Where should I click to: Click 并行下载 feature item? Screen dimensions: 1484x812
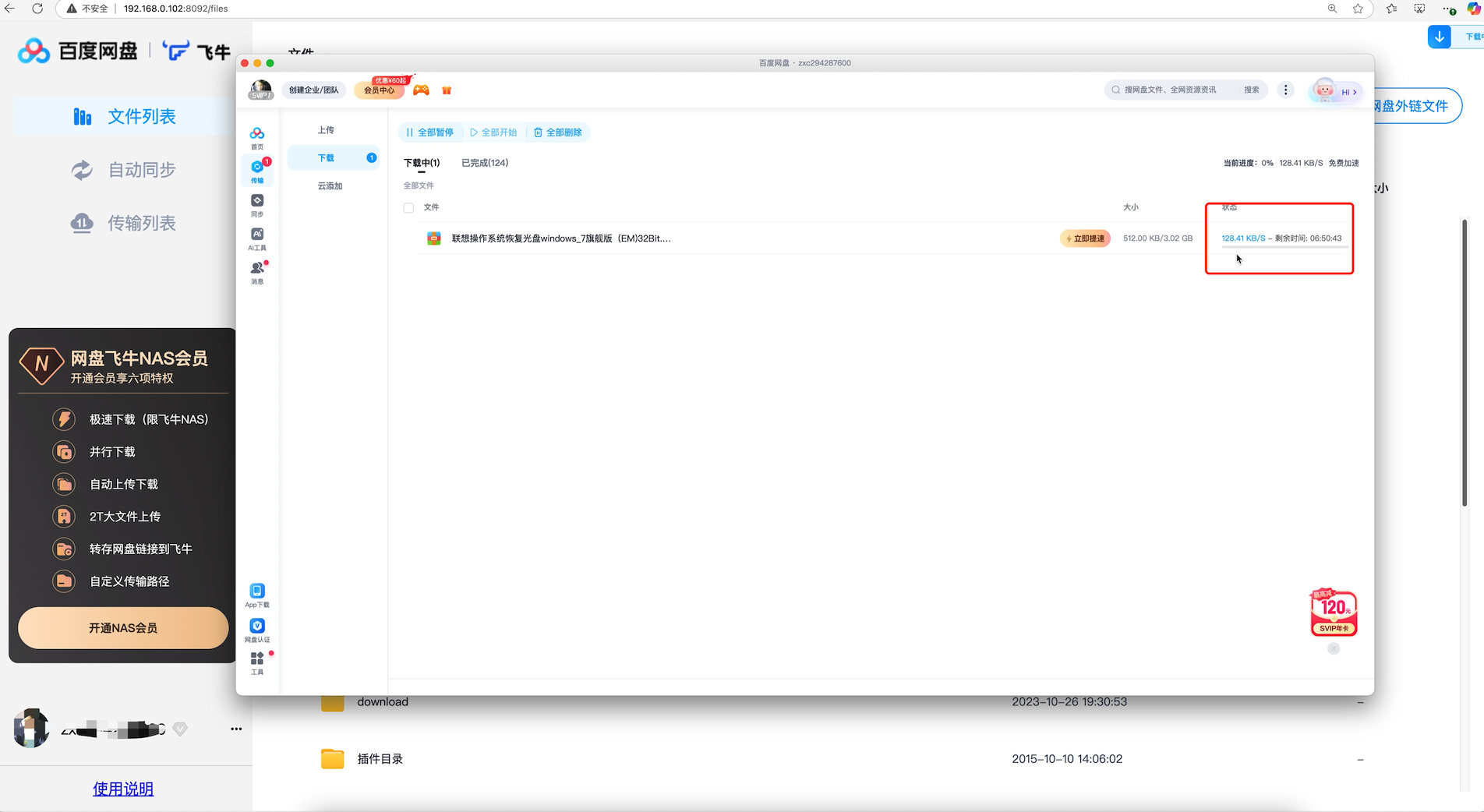[94, 452]
